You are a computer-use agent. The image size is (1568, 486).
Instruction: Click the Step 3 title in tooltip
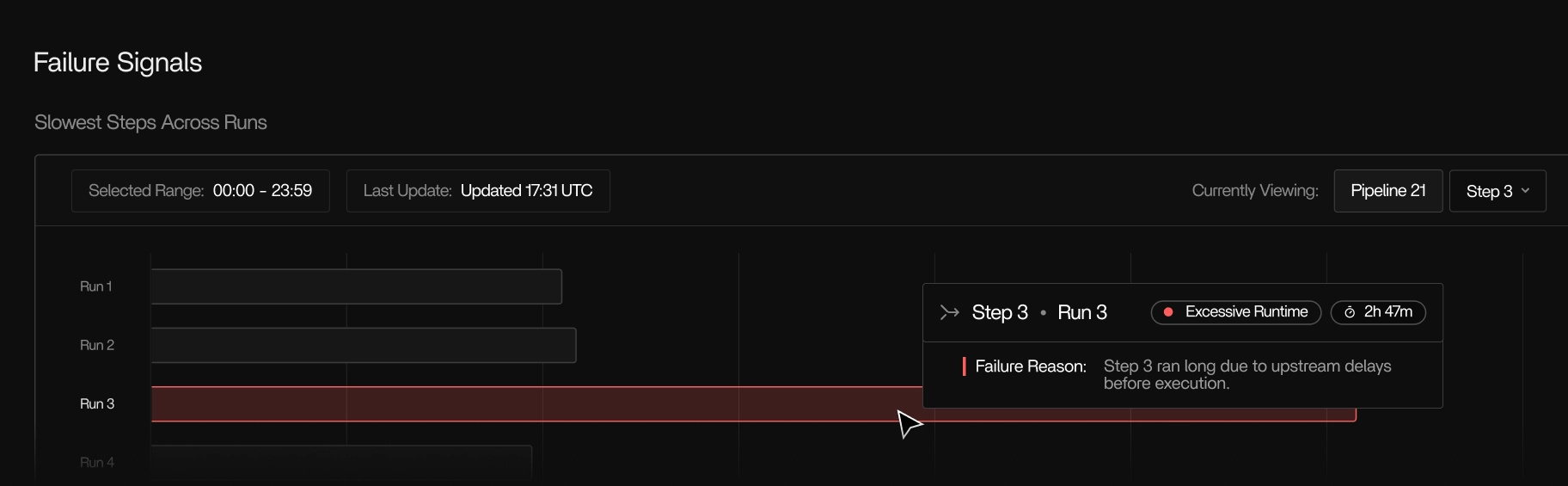pyautogui.click(x=1000, y=312)
